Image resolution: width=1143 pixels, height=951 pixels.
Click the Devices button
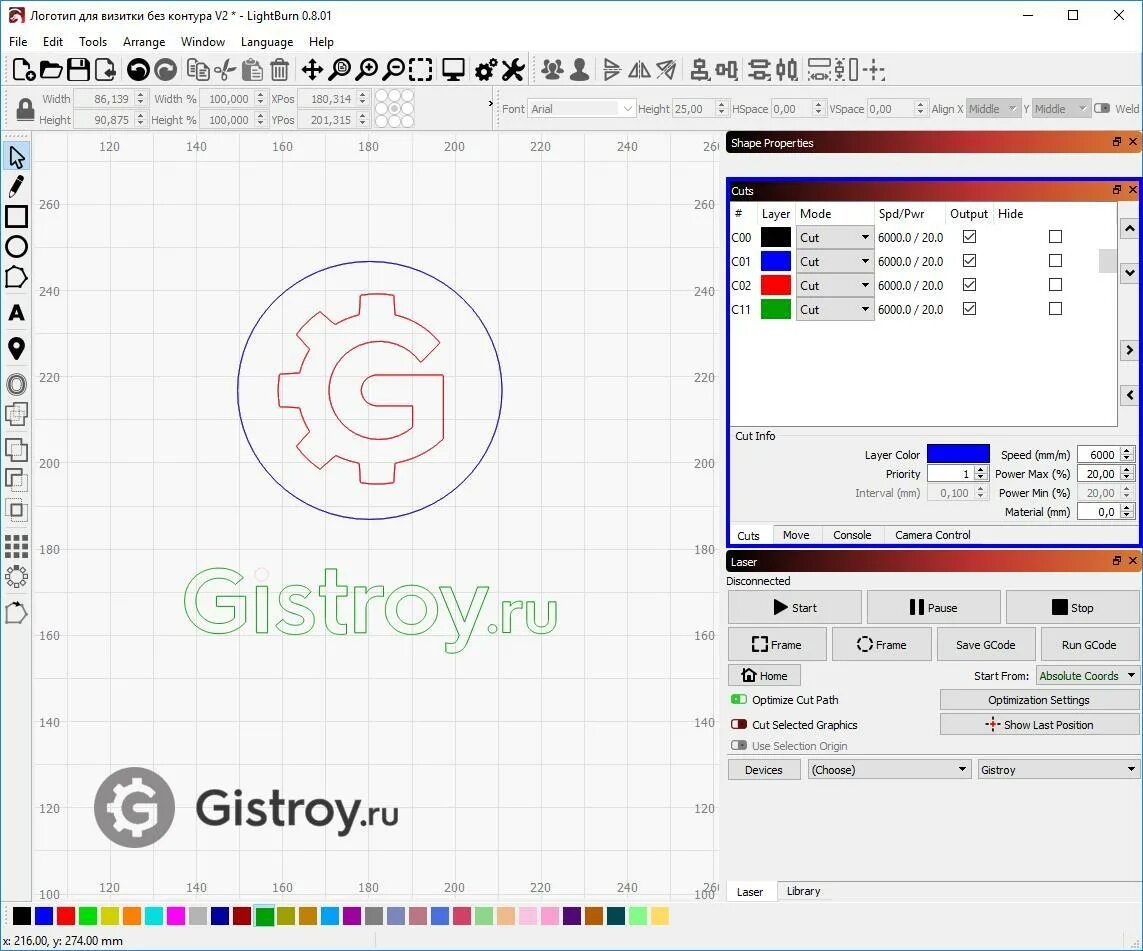pos(763,770)
